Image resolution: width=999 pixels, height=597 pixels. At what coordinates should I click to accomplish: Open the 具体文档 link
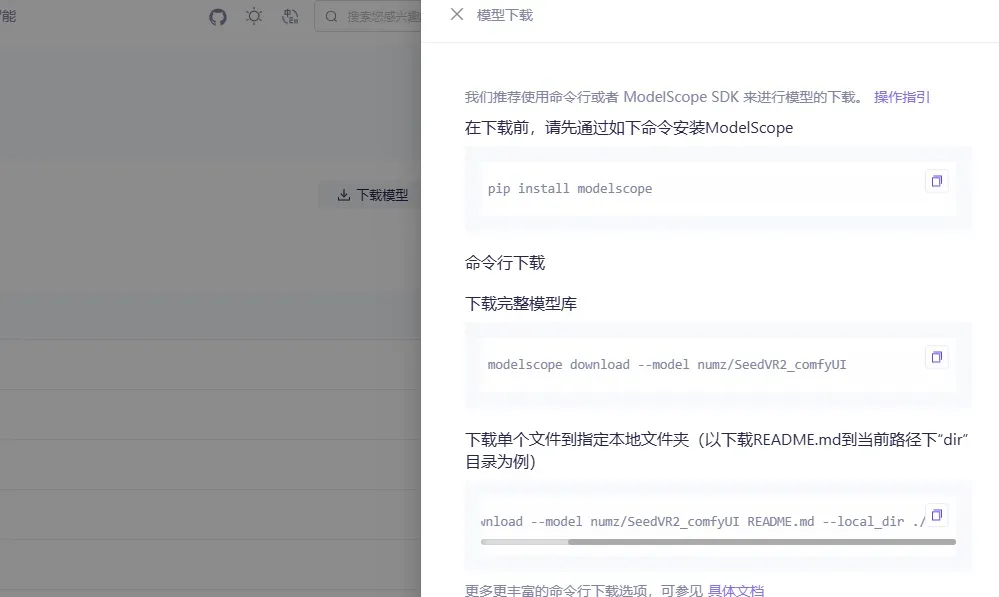(x=735, y=590)
